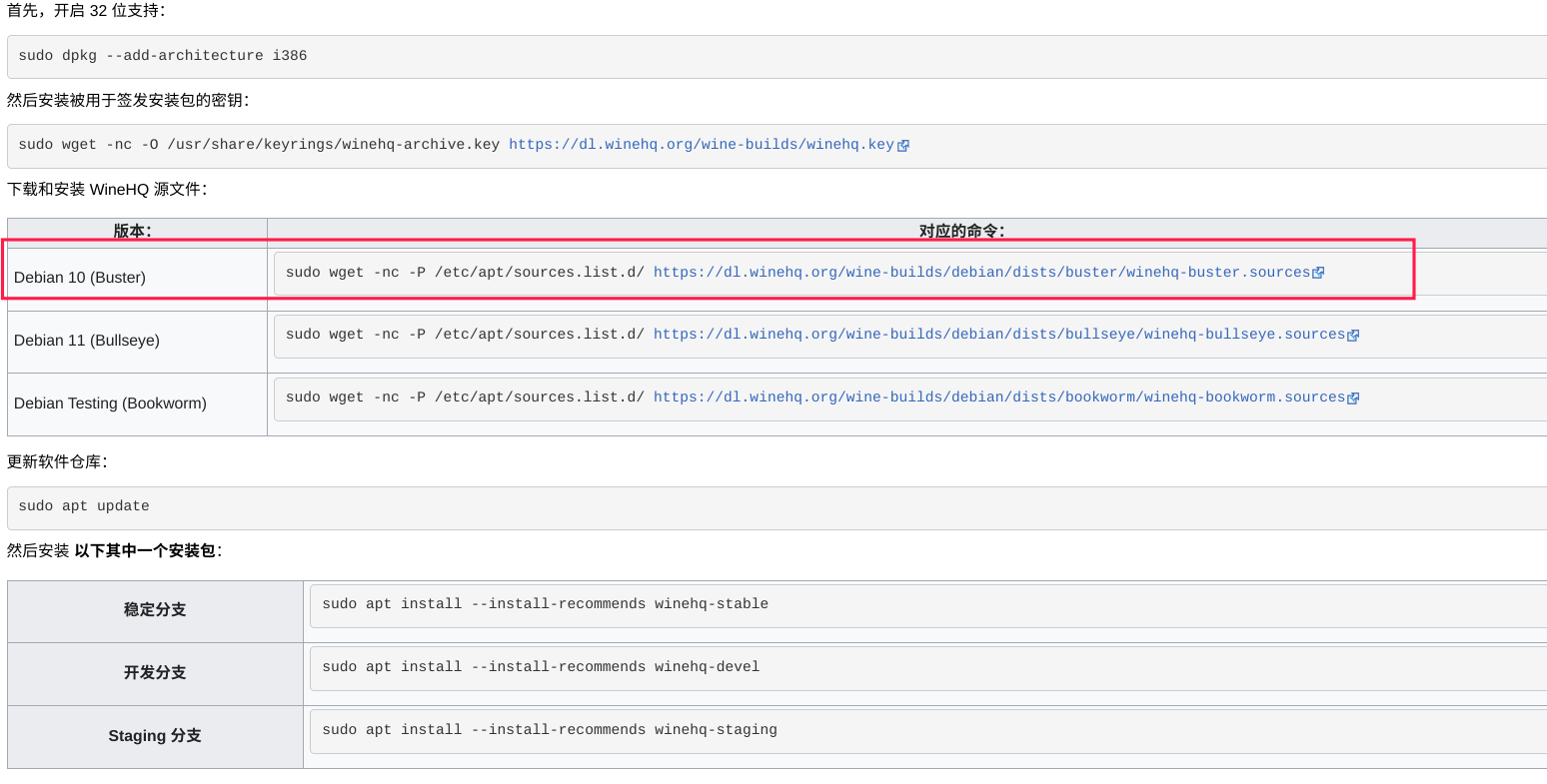Click external link icon after bookworm.sources URL

1353,398
